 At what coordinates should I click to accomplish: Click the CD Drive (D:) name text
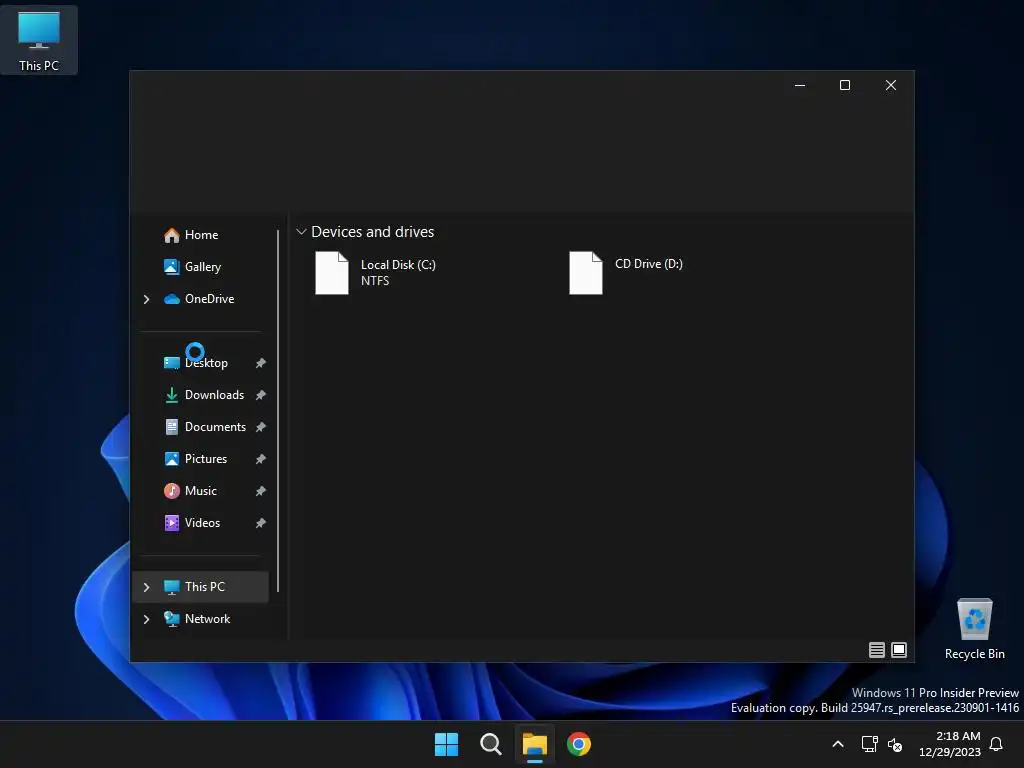(648, 264)
